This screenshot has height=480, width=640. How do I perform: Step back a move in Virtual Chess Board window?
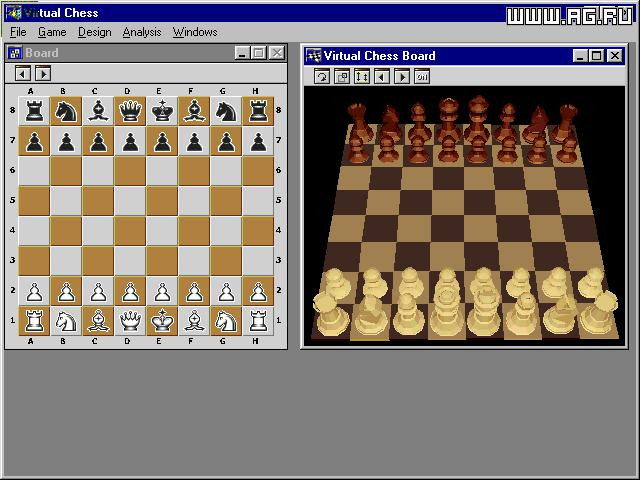point(382,77)
